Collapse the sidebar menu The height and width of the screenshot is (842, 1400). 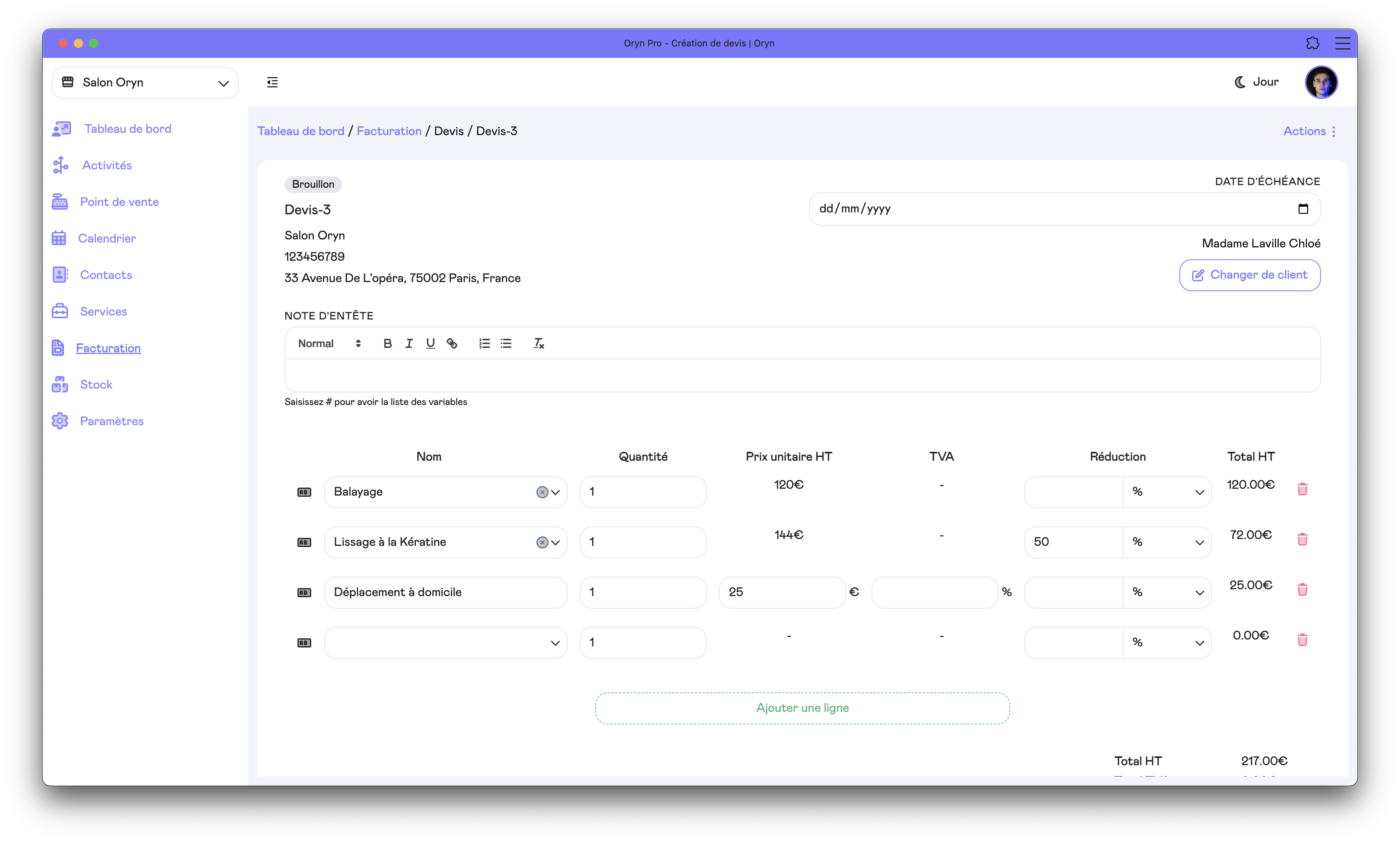coord(272,82)
